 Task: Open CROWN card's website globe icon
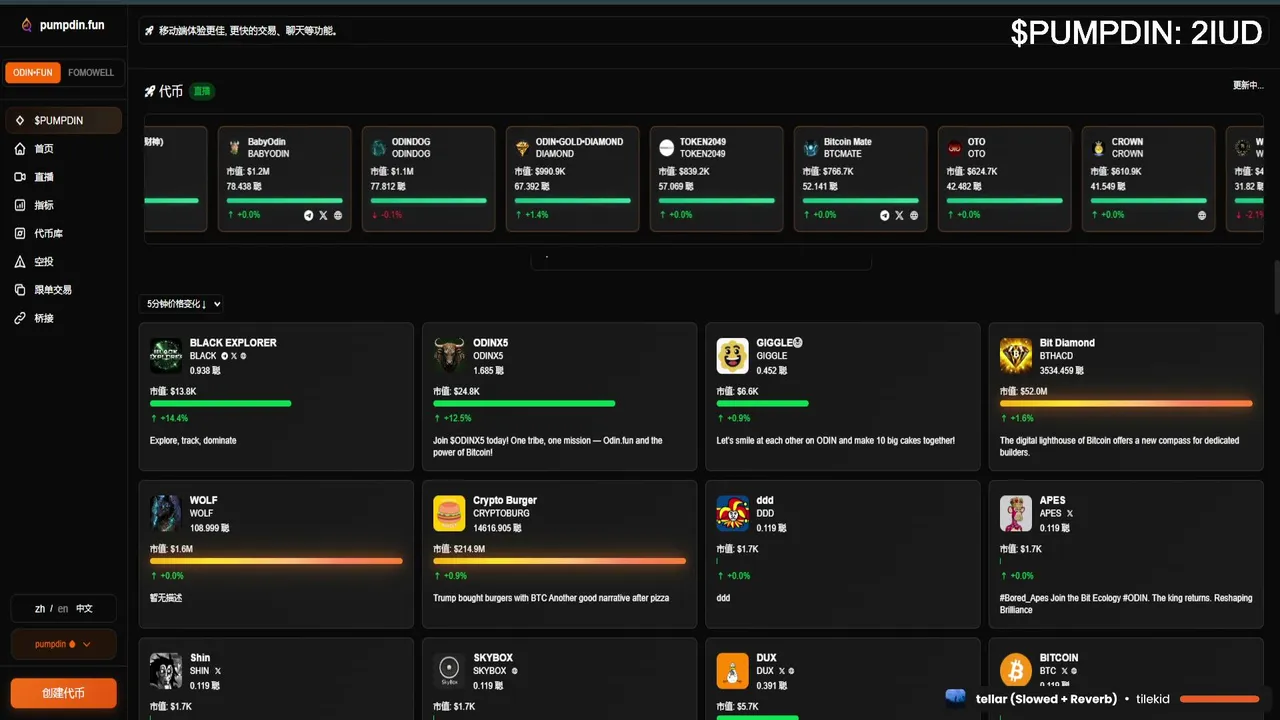click(1202, 215)
